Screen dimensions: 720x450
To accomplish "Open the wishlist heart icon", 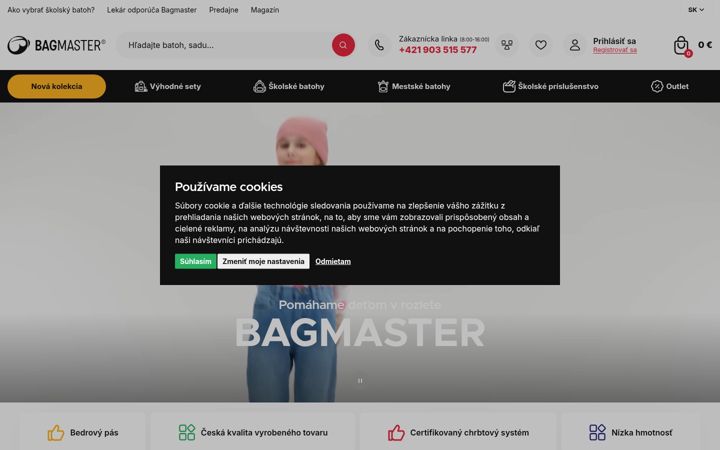I will tap(541, 45).
